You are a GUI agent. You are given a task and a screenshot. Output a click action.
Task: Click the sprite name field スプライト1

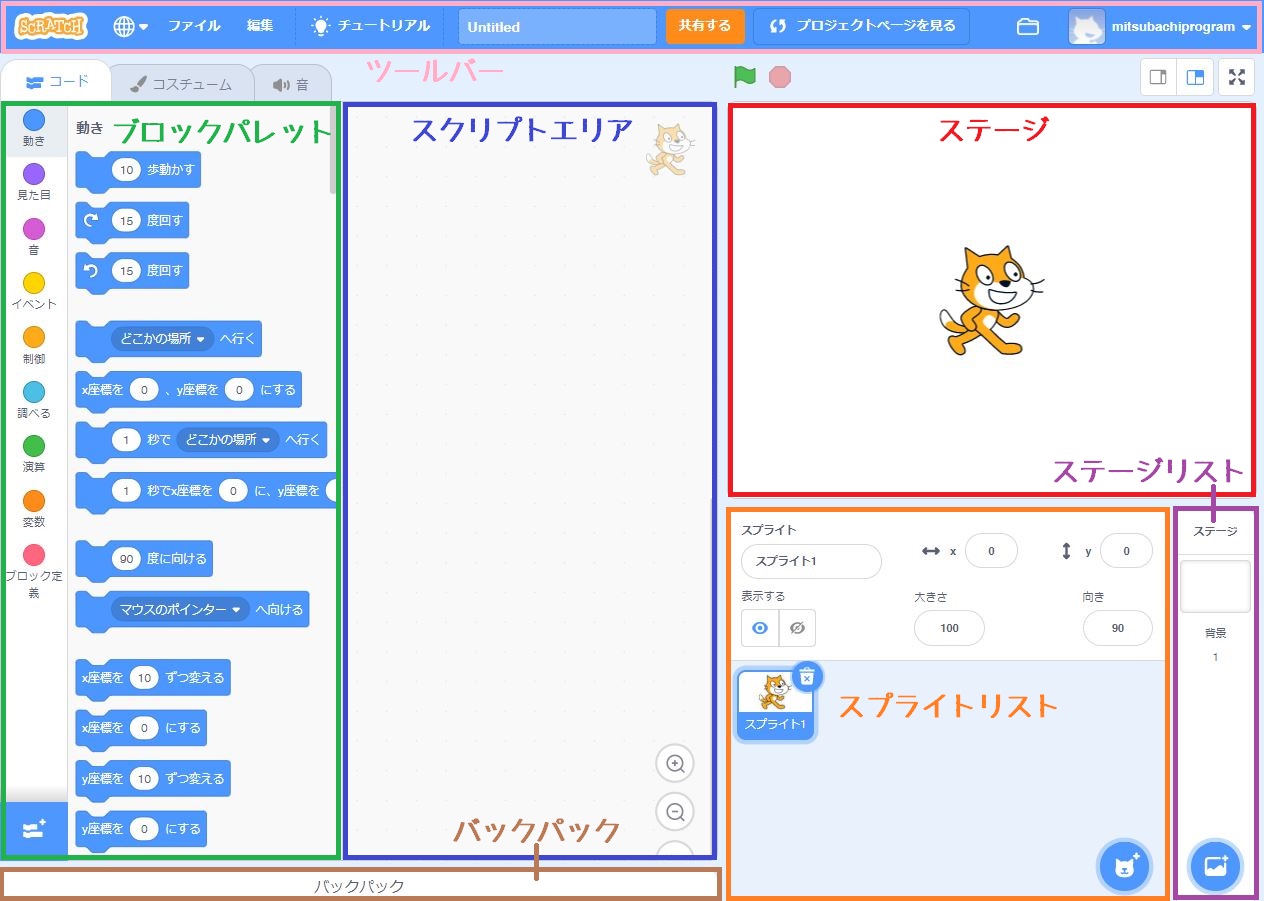(x=811, y=561)
